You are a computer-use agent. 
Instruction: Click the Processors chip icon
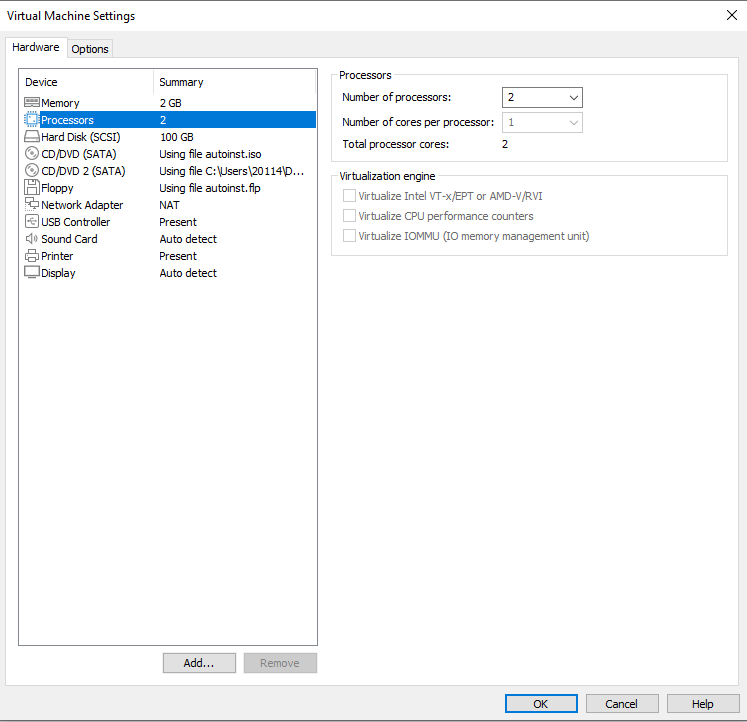click(31, 120)
